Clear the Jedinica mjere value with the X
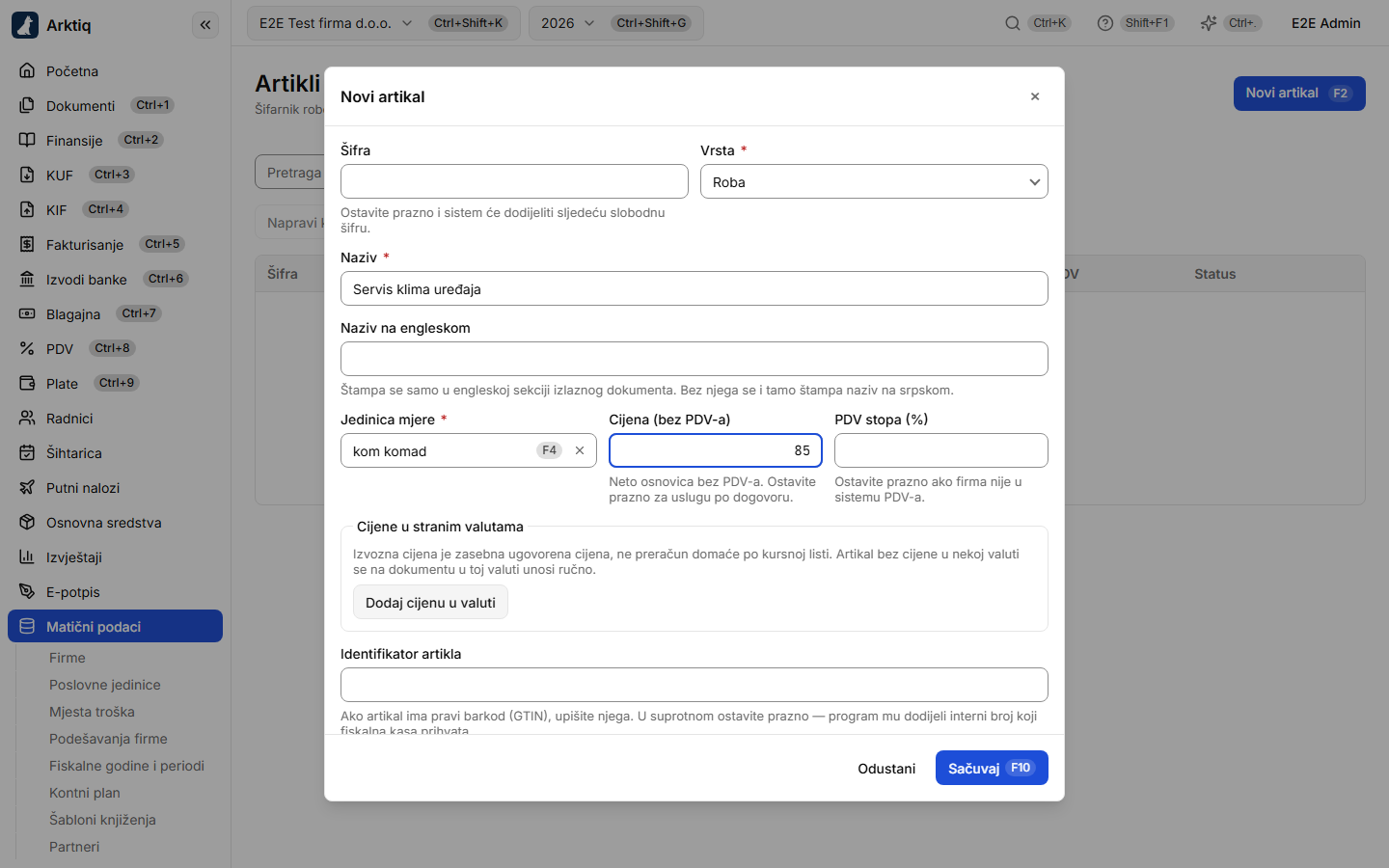The height and width of the screenshot is (868, 1389). (580, 450)
